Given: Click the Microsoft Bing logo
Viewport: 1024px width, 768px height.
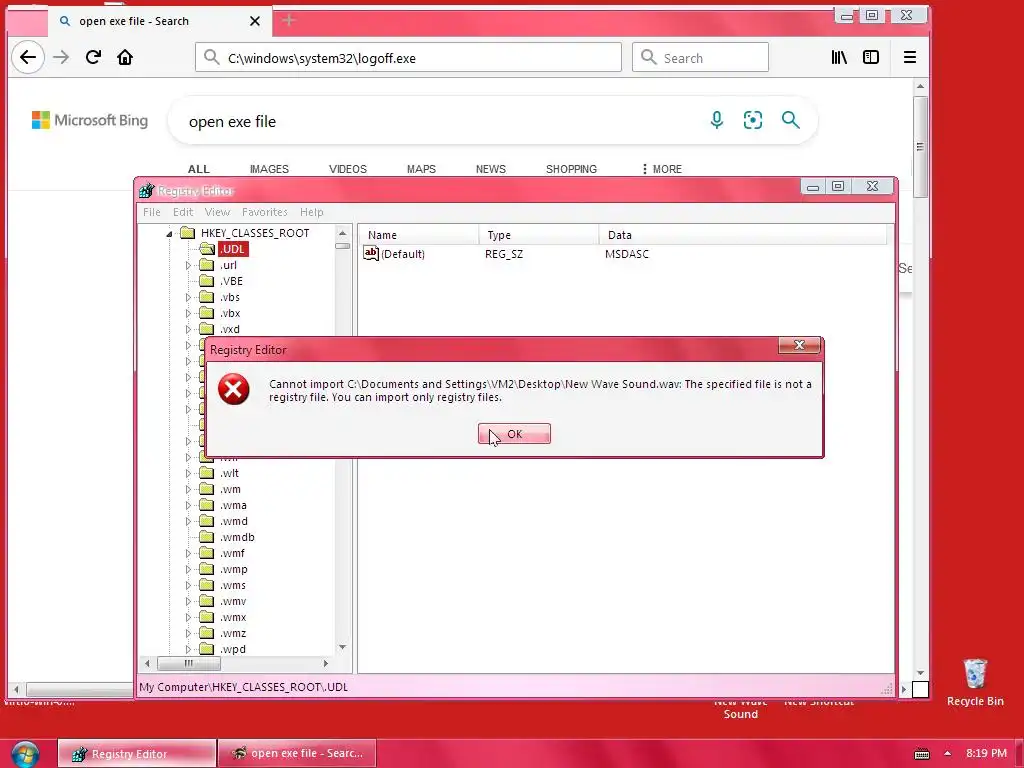Looking at the screenshot, I should coord(90,120).
